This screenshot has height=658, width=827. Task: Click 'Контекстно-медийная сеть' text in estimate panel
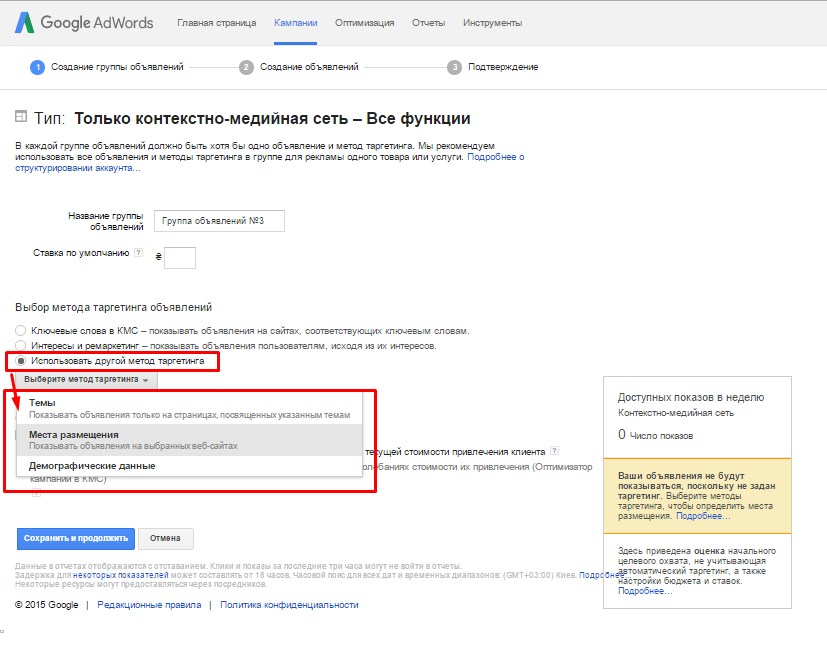pyautogui.click(x=676, y=413)
